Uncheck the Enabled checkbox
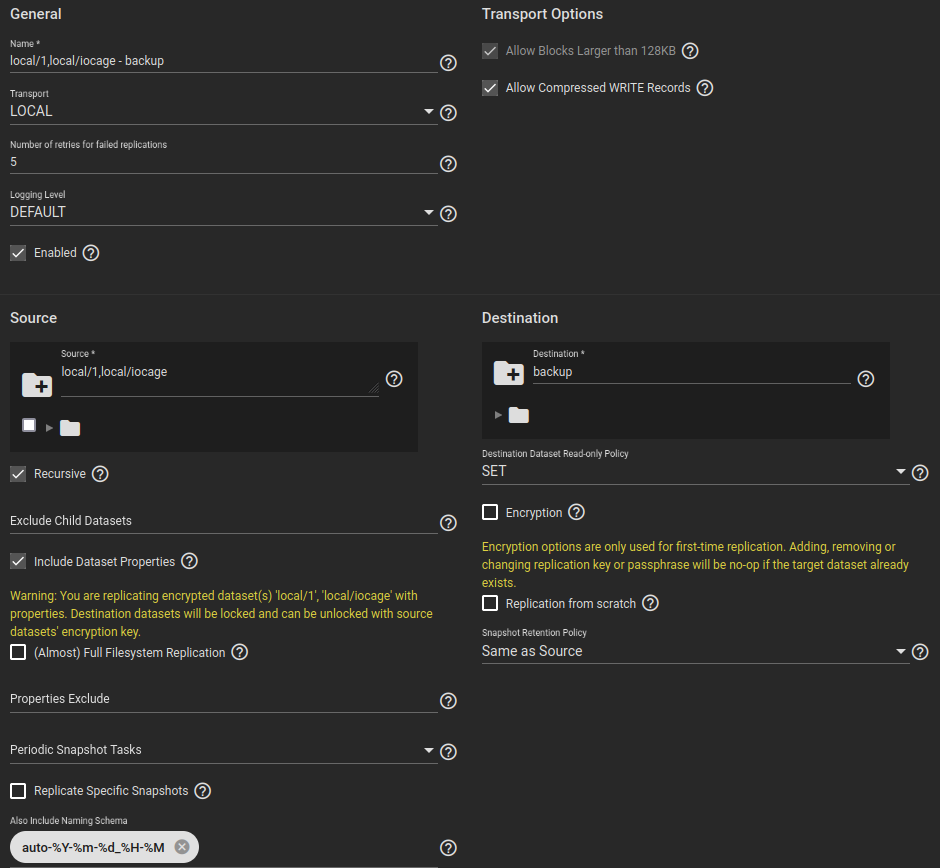 [18, 253]
